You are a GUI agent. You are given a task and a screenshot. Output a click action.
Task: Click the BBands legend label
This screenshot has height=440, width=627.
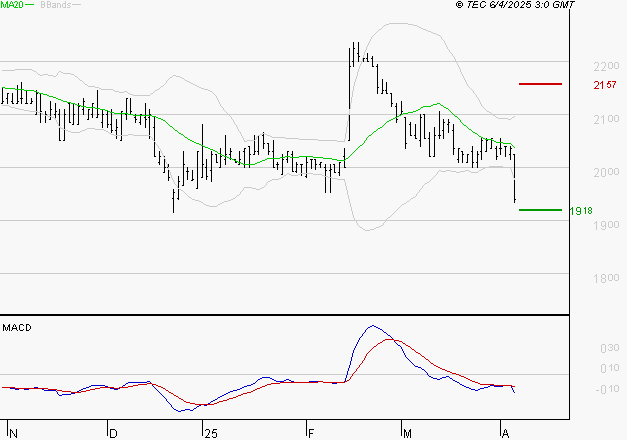(x=56, y=5)
